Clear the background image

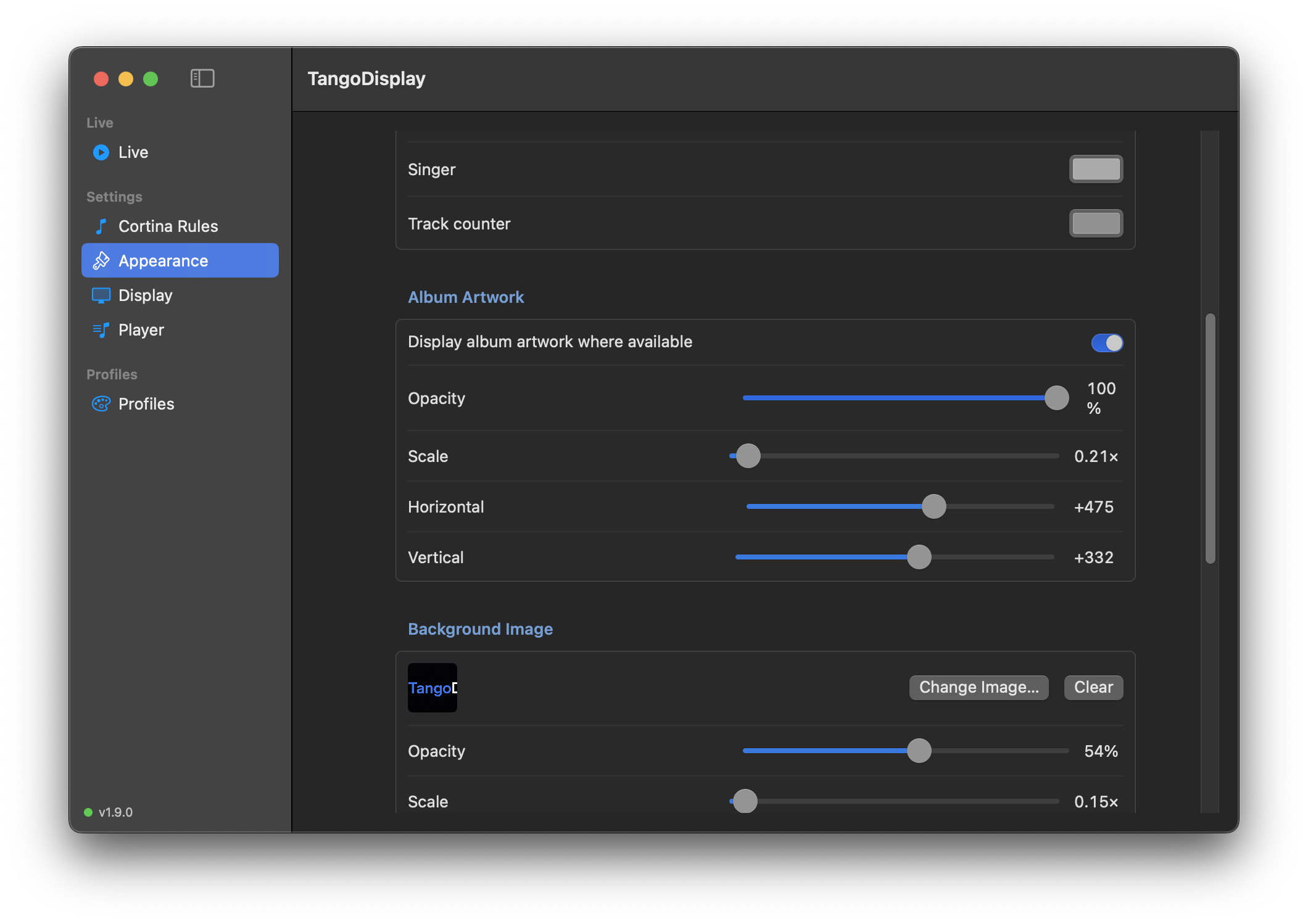point(1093,687)
